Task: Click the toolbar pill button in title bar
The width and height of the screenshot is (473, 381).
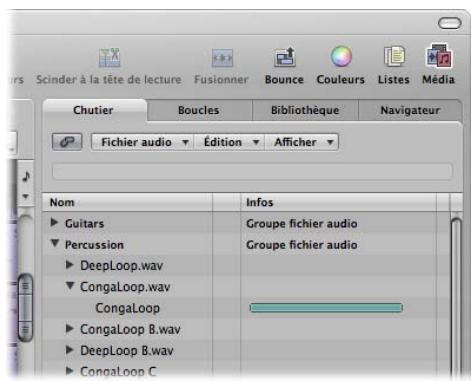Action: coord(449,23)
